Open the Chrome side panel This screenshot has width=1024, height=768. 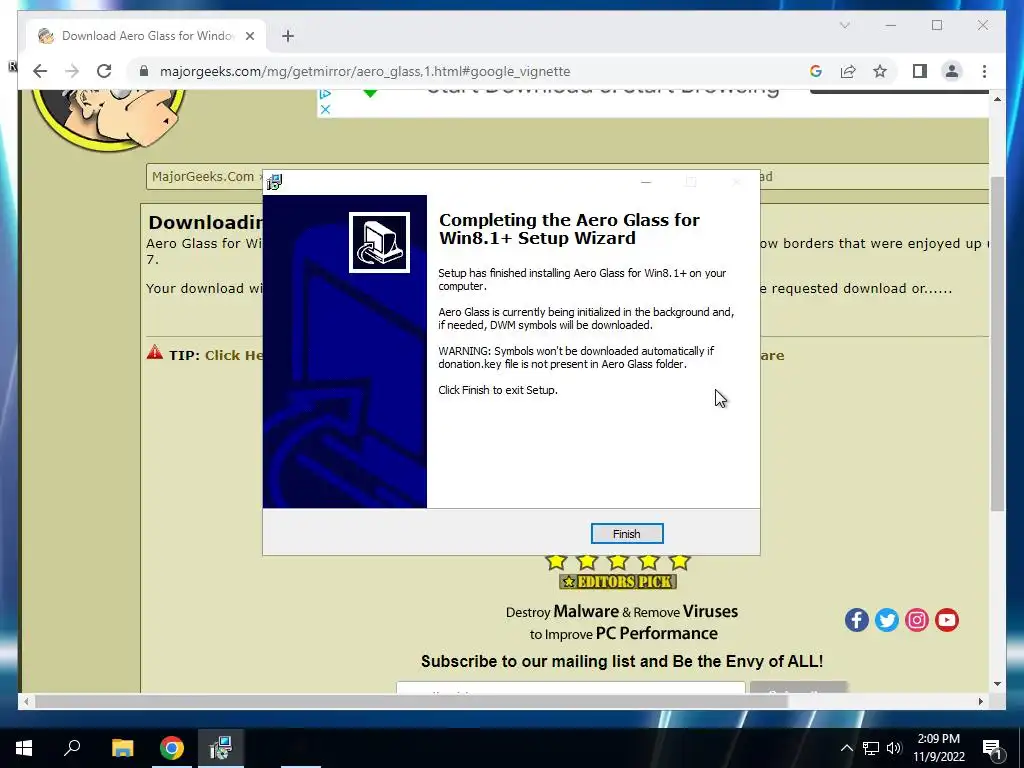coord(920,71)
